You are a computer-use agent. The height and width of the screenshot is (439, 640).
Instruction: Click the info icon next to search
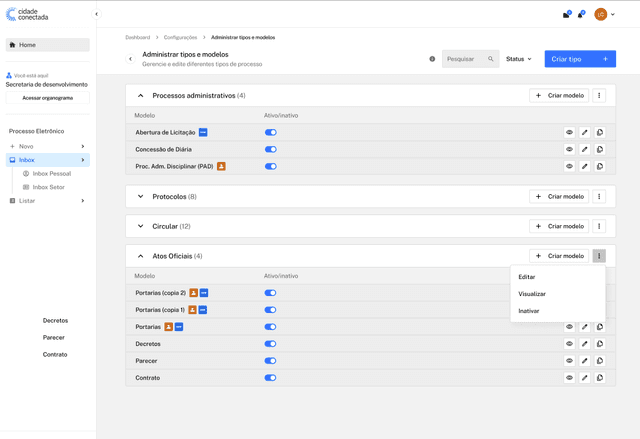432,59
